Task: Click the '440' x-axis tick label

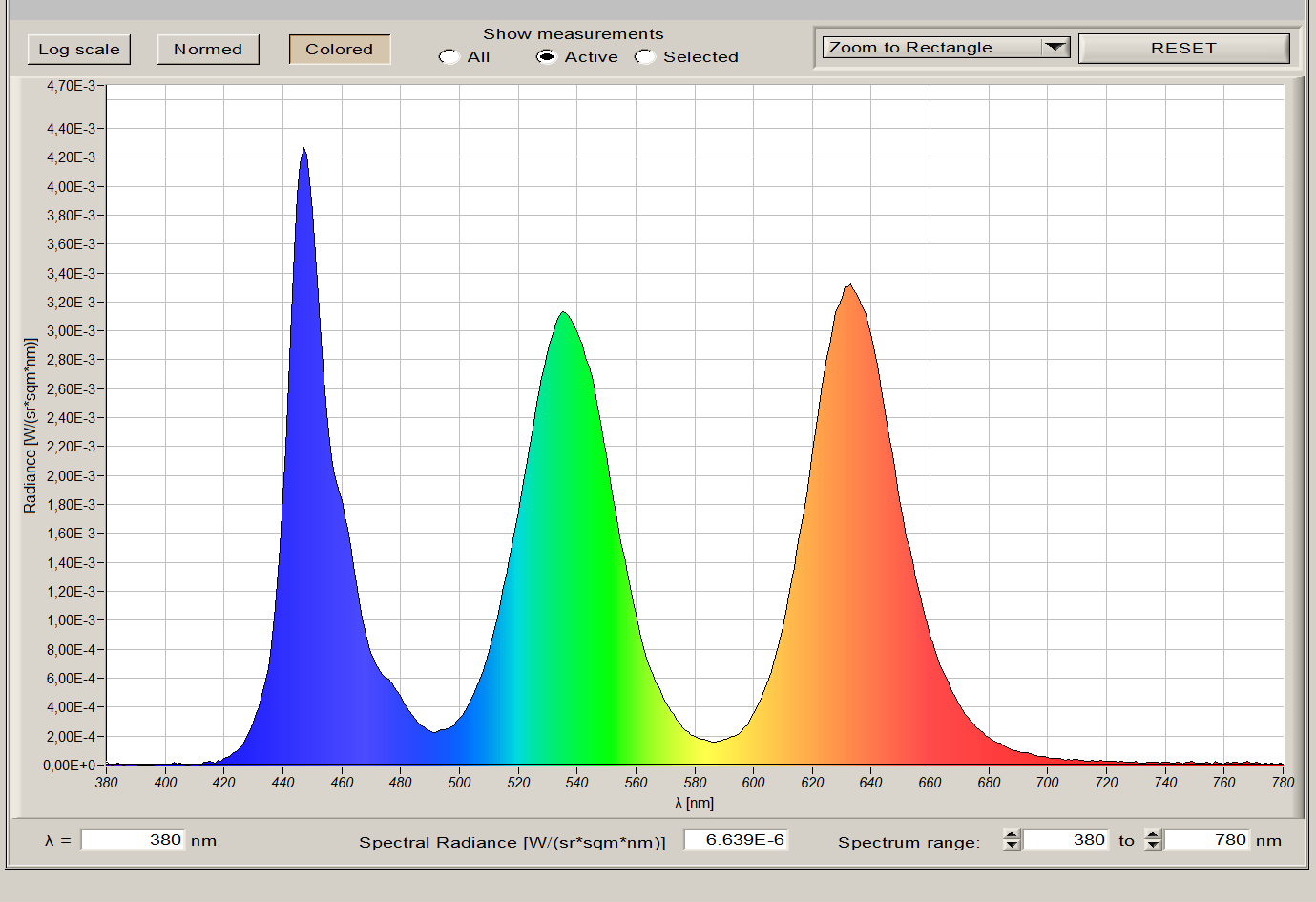Action: click(282, 783)
